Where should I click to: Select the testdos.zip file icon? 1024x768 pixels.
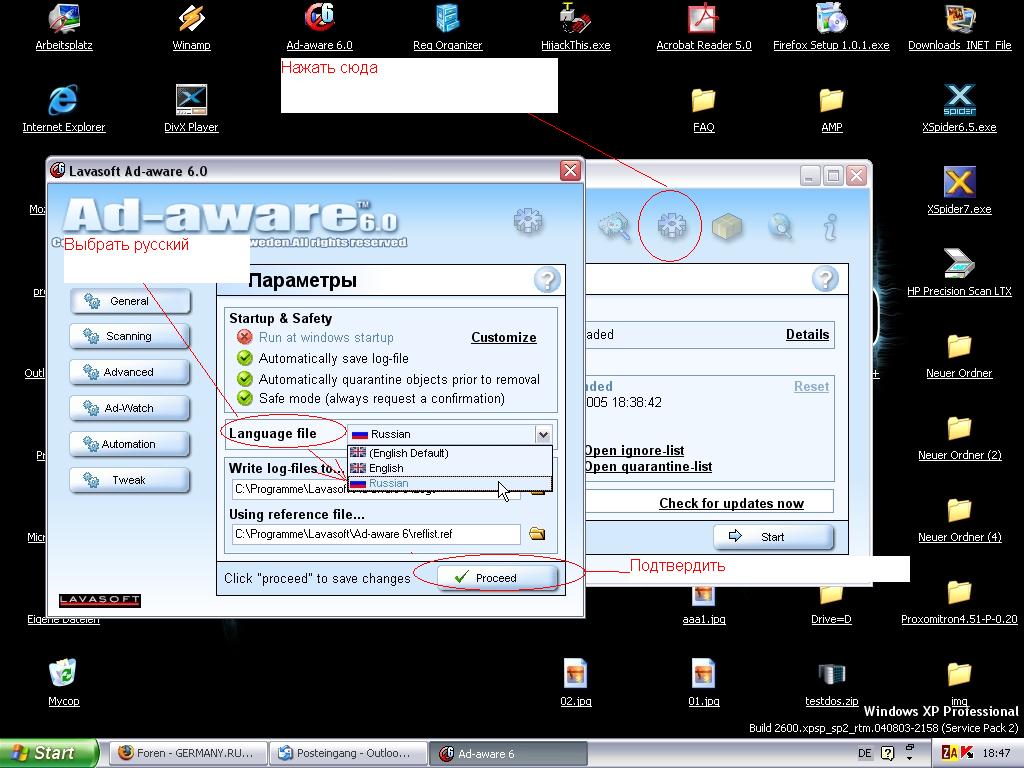coord(831,682)
